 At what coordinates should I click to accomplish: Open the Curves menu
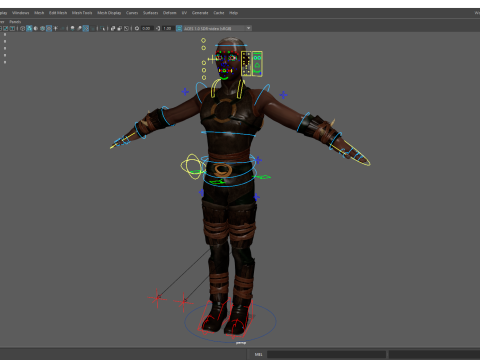pyautogui.click(x=132, y=13)
